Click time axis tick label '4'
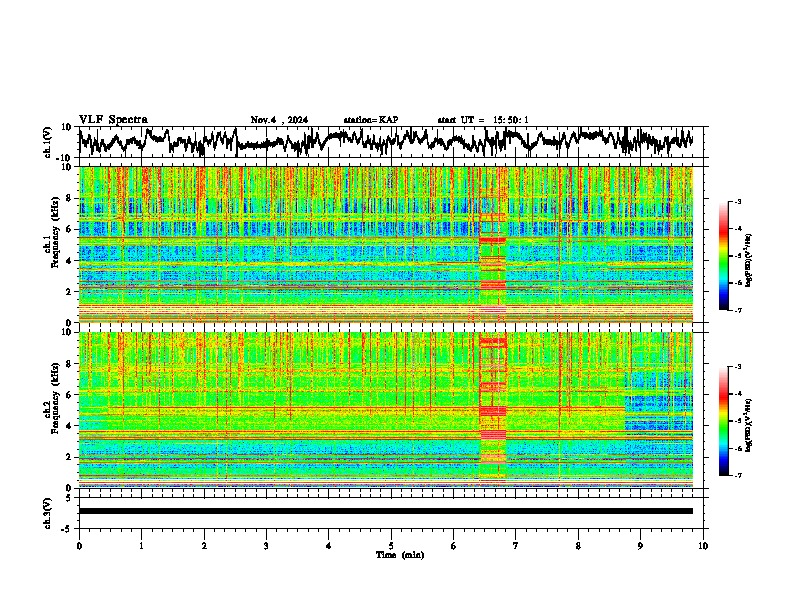Viewport: 792px width, 612px height. [328, 546]
